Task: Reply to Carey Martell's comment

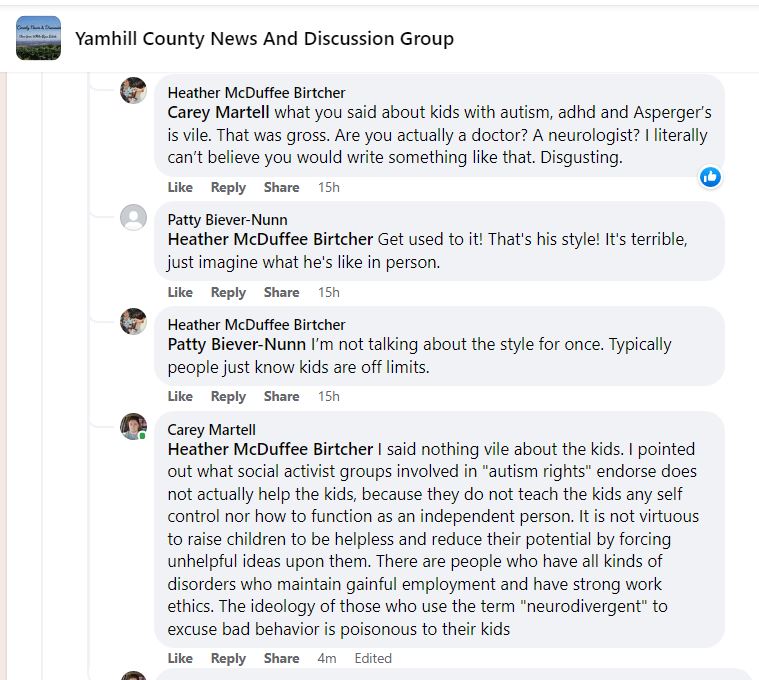Action: pyautogui.click(x=228, y=658)
